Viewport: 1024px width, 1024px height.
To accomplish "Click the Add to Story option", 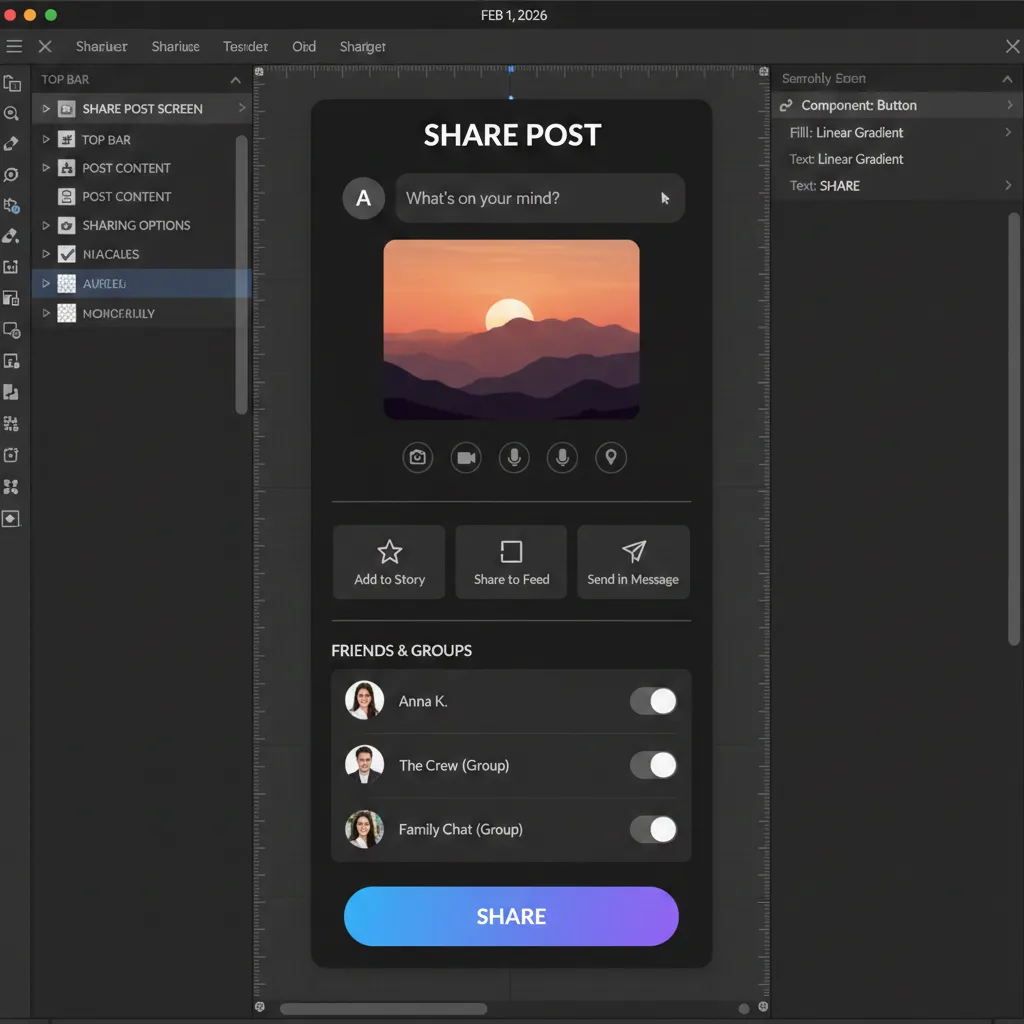I will 388,561.
